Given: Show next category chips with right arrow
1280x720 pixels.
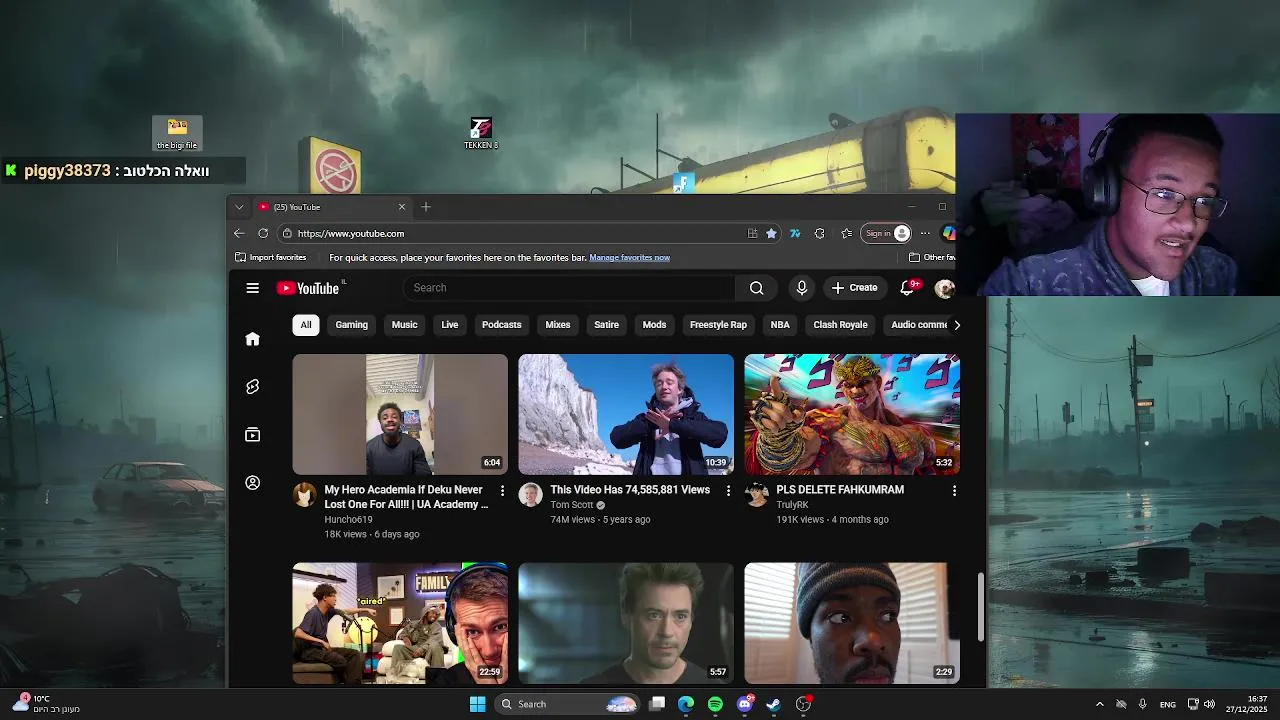Looking at the screenshot, I should pyautogui.click(x=957, y=325).
